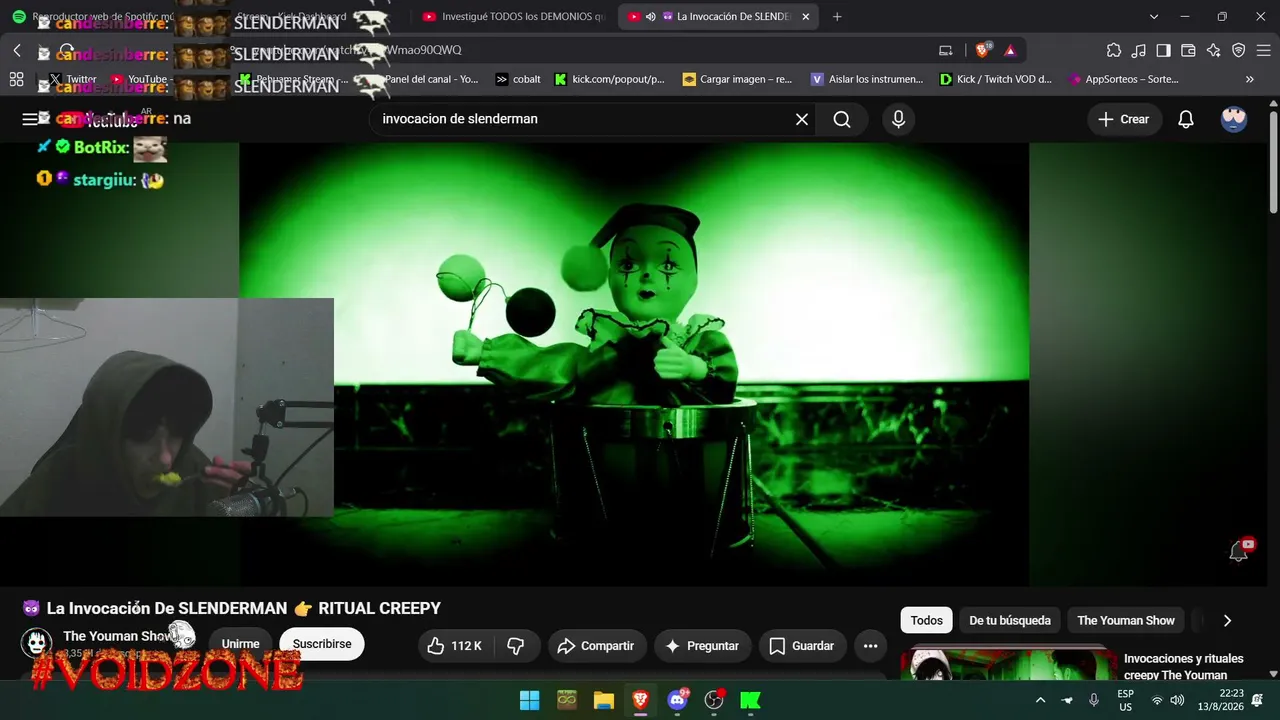Open the cobalt bookmark
1280x720 pixels.
click(518, 79)
